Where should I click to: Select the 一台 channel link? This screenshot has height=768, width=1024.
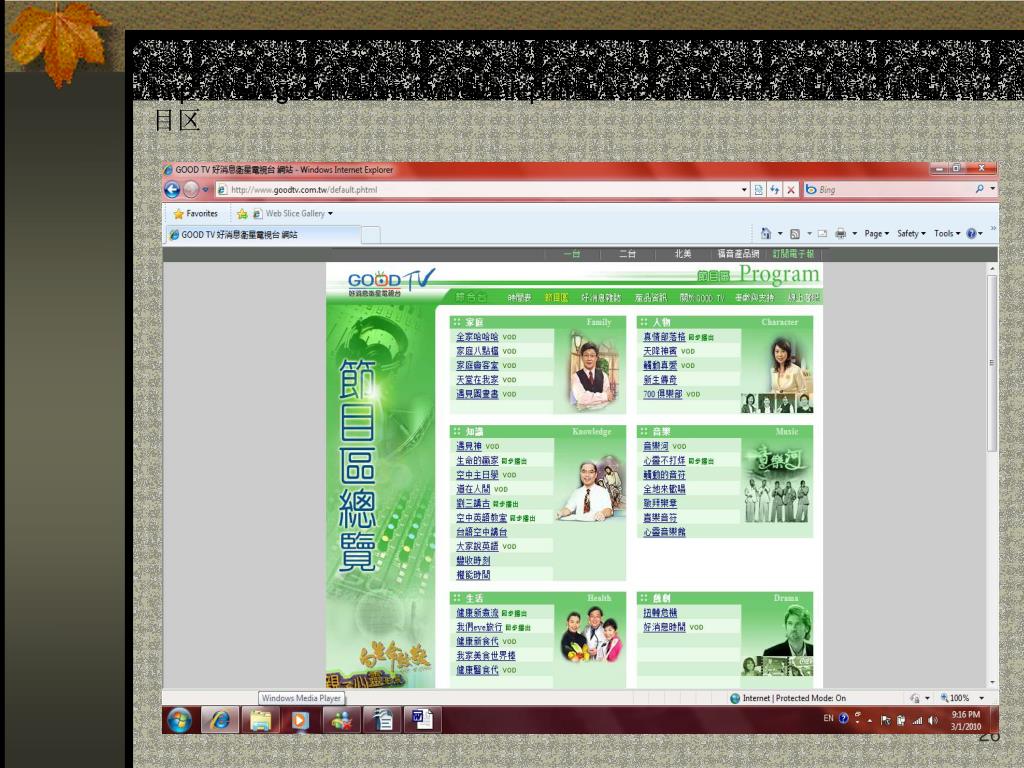click(x=572, y=254)
